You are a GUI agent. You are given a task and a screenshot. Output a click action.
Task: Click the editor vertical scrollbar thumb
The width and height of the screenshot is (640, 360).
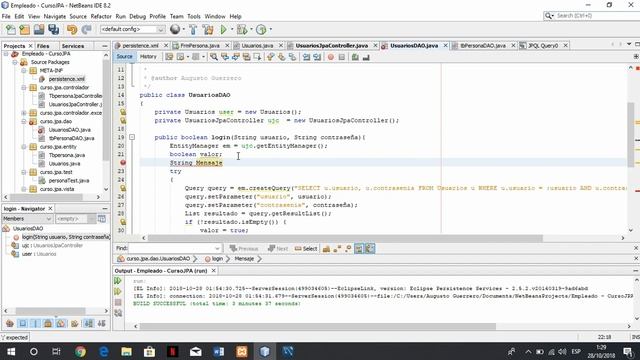(631, 135)
